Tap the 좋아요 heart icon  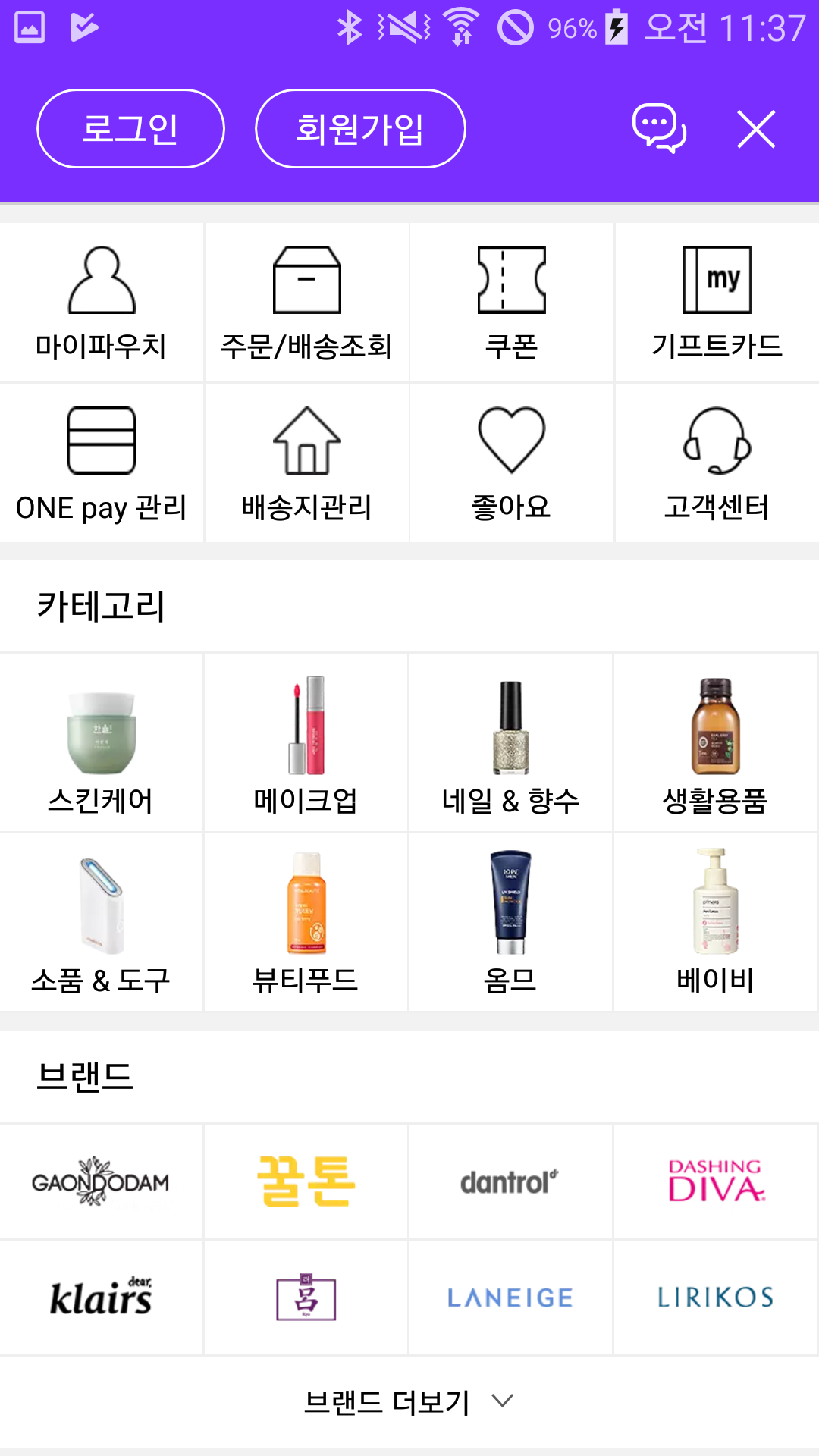click(x=511, y=441)
